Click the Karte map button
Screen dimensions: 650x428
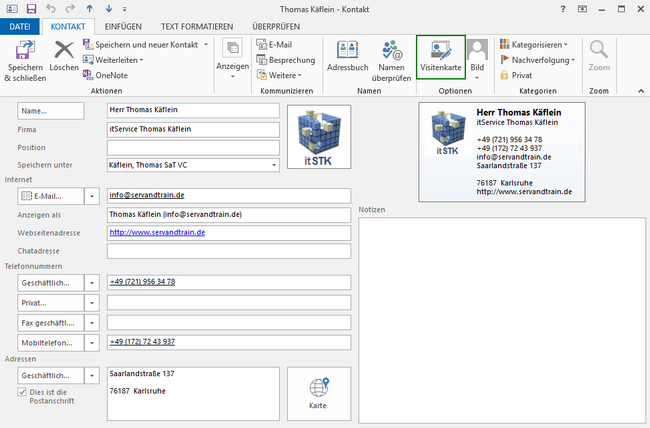pyautogui.click(x=319, y=394)
